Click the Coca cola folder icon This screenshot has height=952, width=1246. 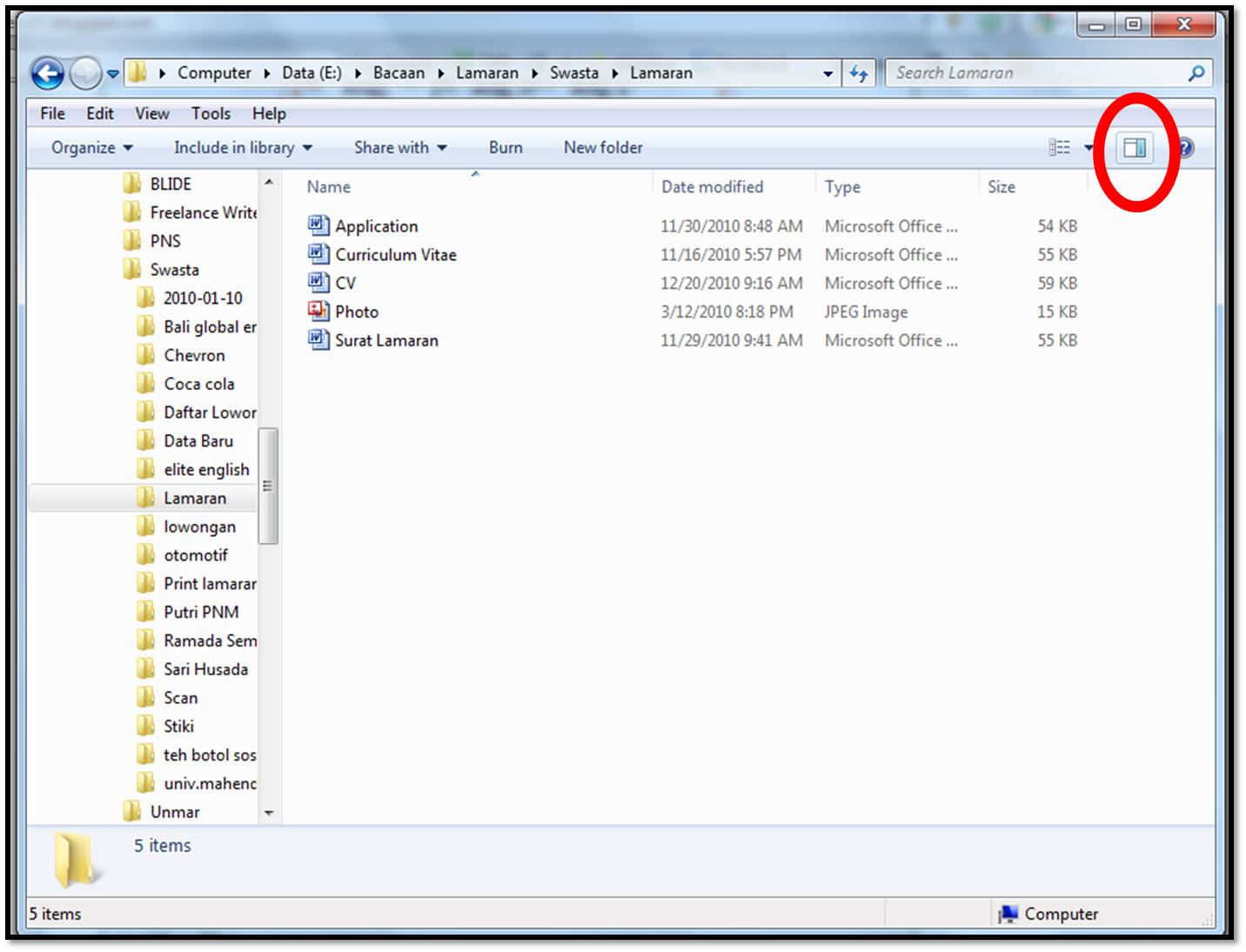[146, 384]
